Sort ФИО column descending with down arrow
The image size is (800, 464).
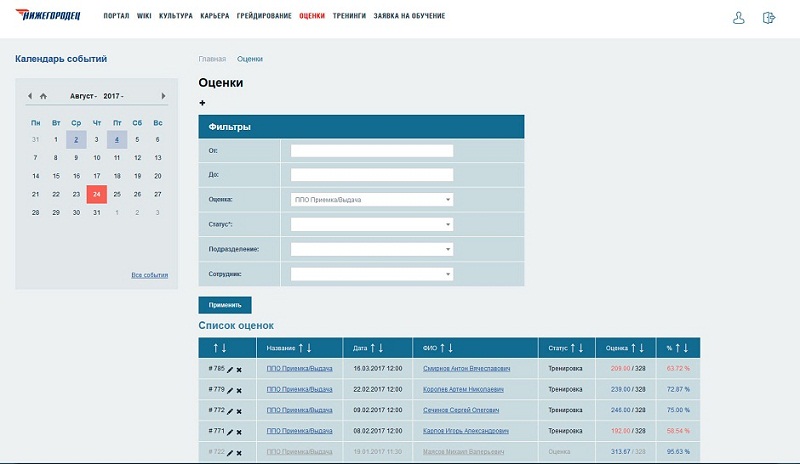(450, 348)
